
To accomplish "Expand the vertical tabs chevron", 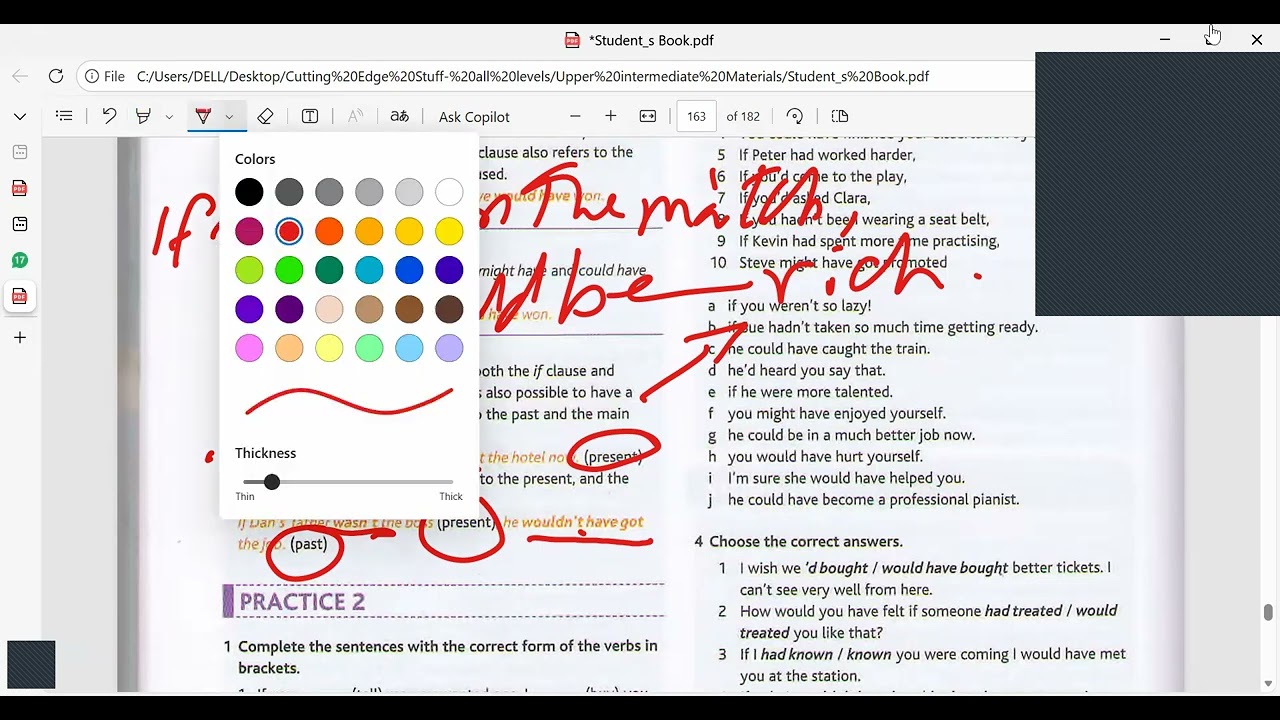I will pos(20,116).
